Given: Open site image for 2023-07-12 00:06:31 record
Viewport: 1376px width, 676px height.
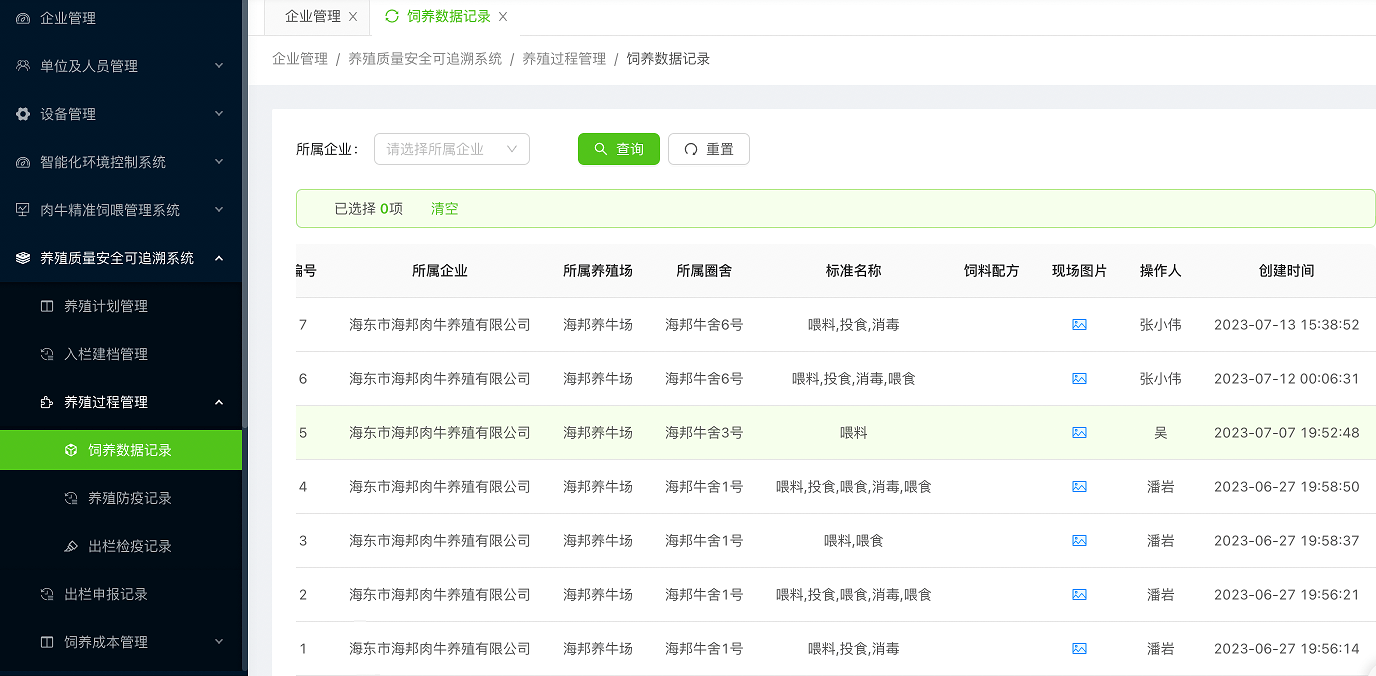Looking at the screenshot, I should coord(1079,379).
